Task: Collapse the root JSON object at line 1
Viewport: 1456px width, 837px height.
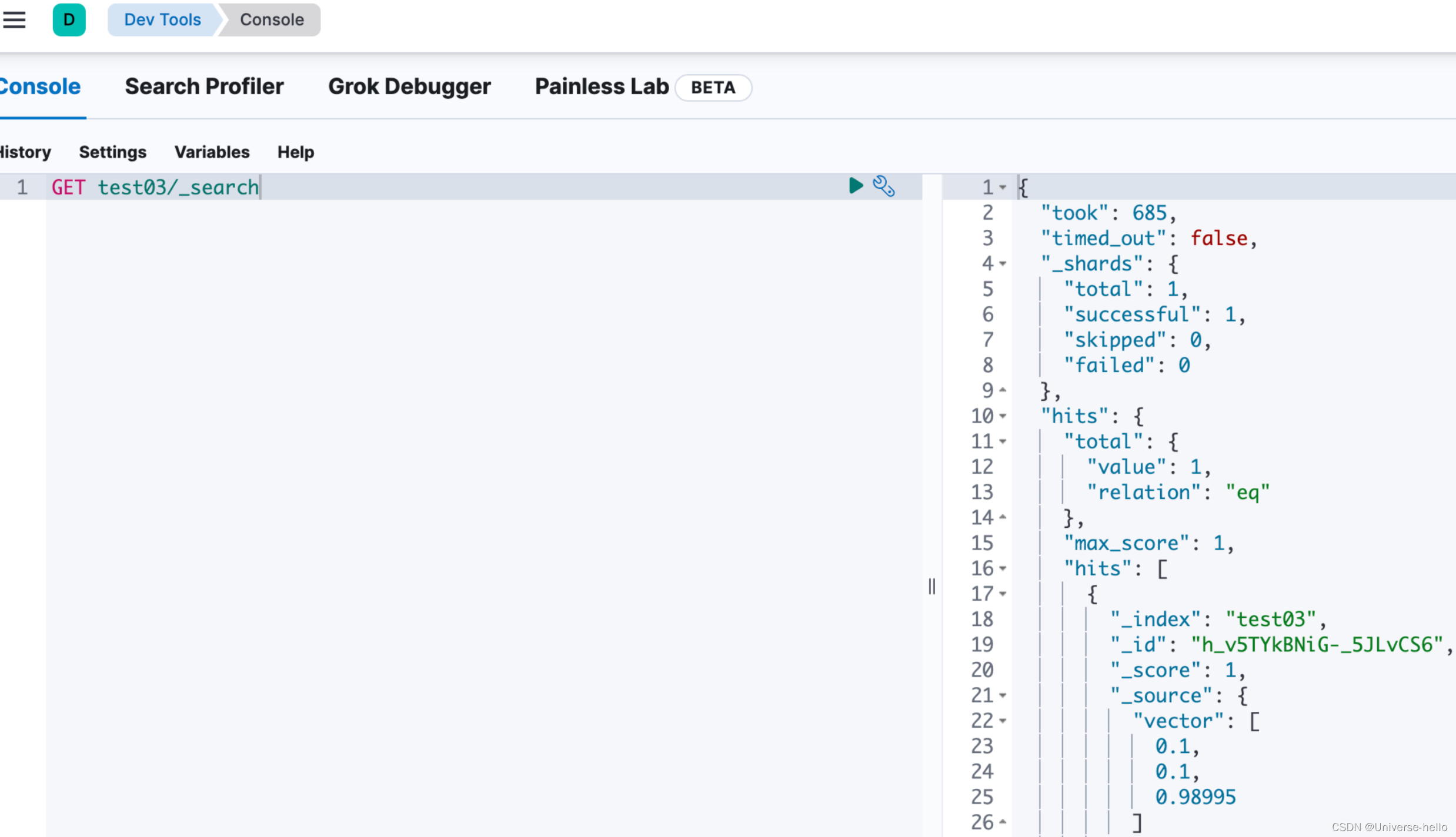Action: pos(1003,188)
